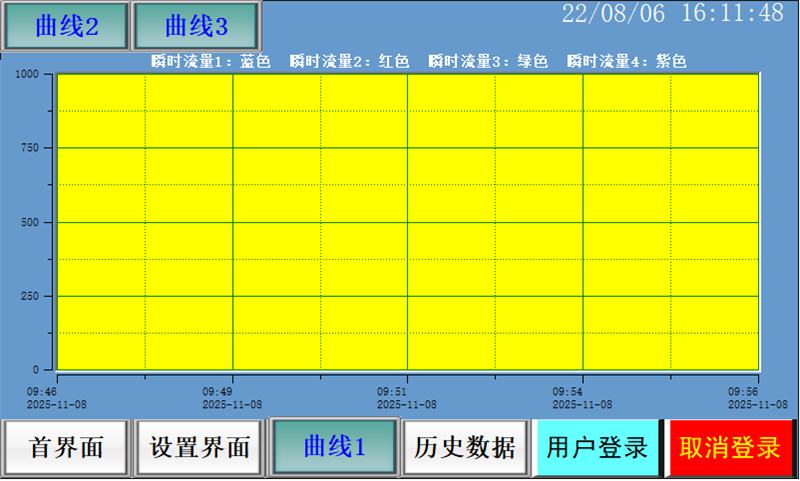Click the 瞬时流量3:绿色 legend label
The width and height of the screenshot is (800, 481).
488,61
